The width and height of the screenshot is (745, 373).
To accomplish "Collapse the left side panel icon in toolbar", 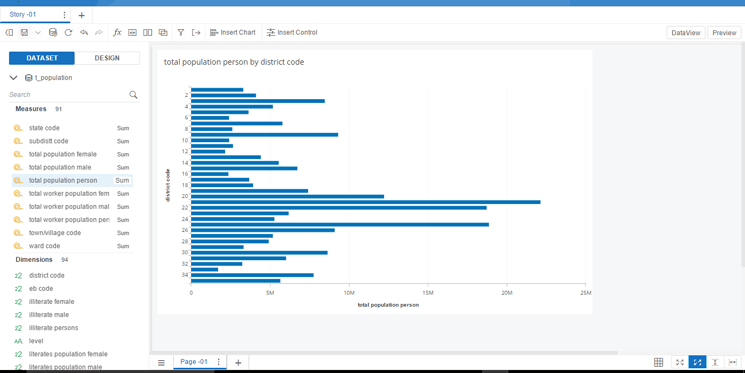I will click(x=9, y=32).
